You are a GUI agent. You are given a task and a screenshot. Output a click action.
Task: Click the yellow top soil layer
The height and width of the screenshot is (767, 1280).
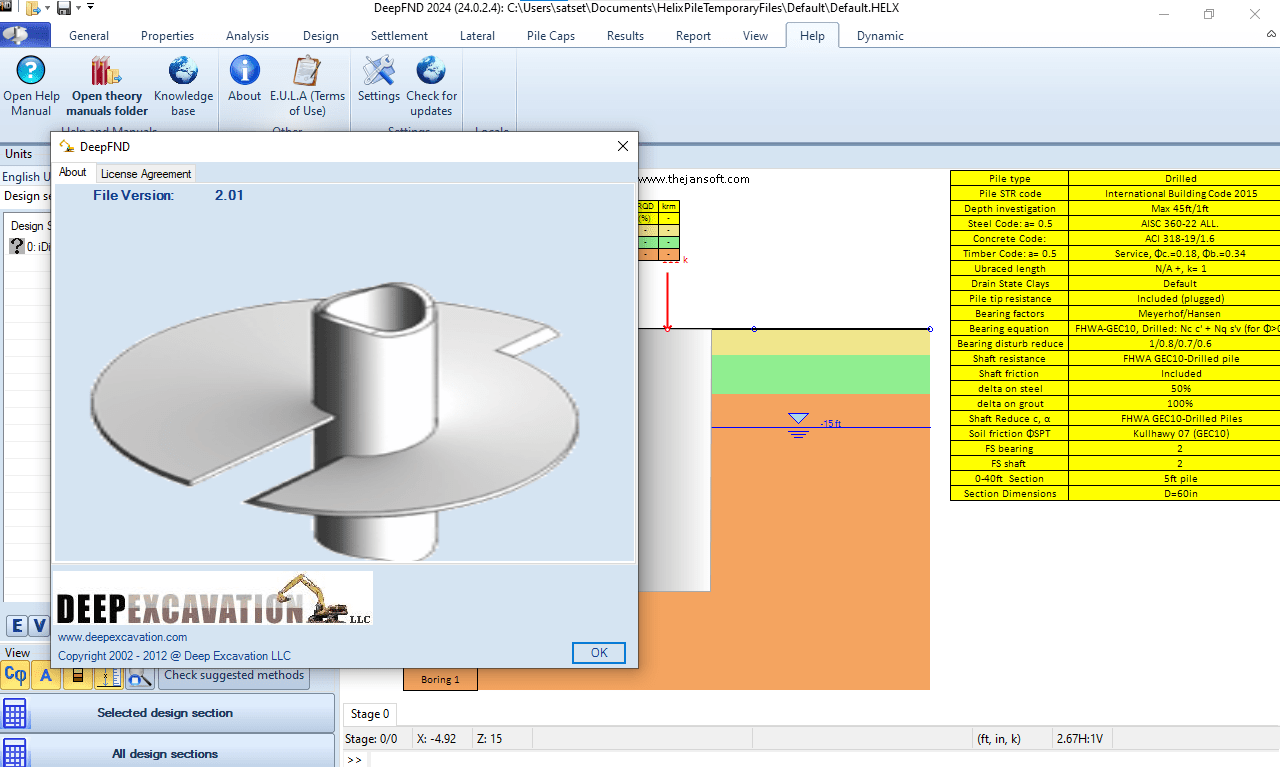coord(820,342)
